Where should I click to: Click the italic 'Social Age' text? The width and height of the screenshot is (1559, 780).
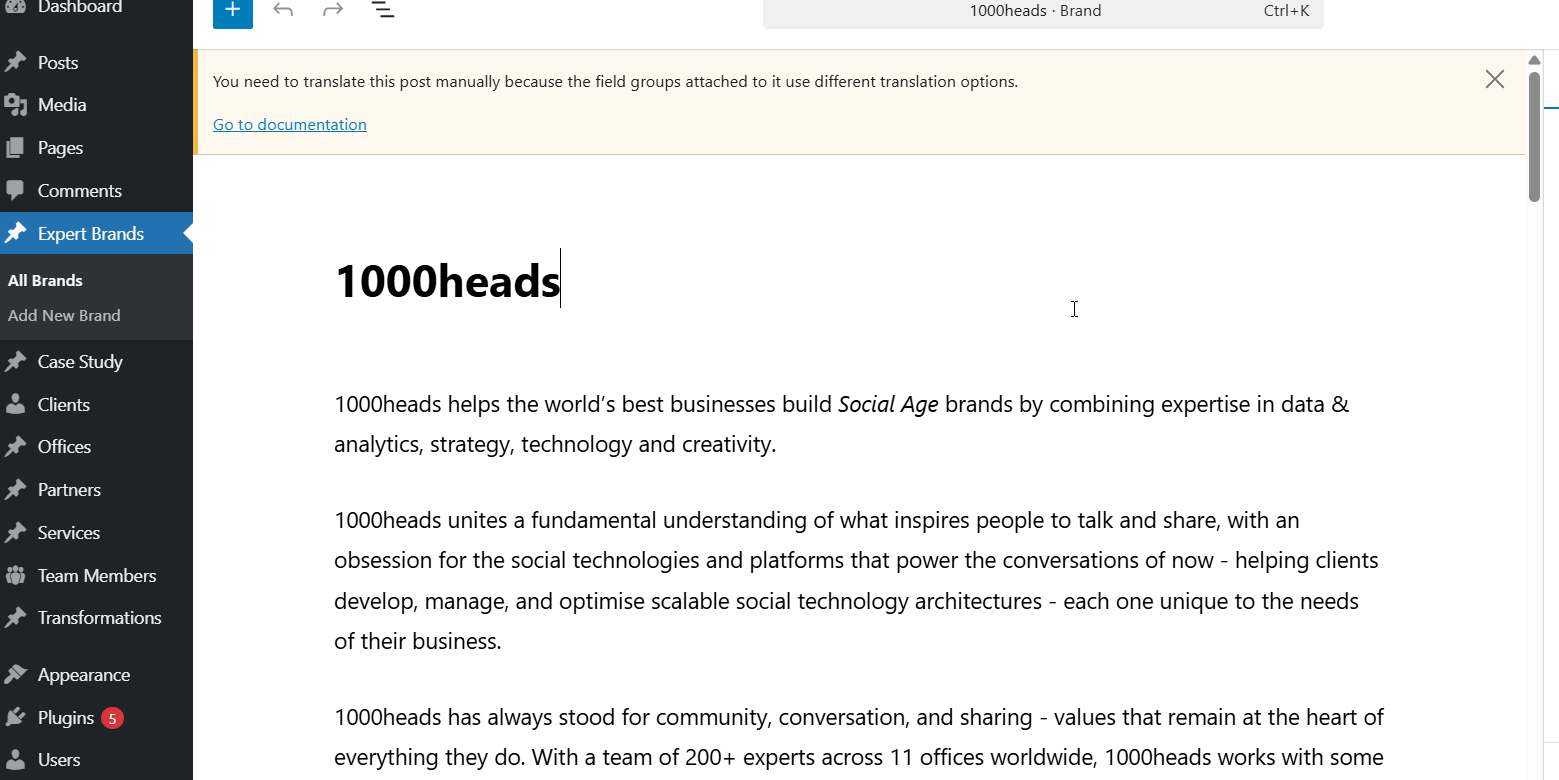pos(888,405)
